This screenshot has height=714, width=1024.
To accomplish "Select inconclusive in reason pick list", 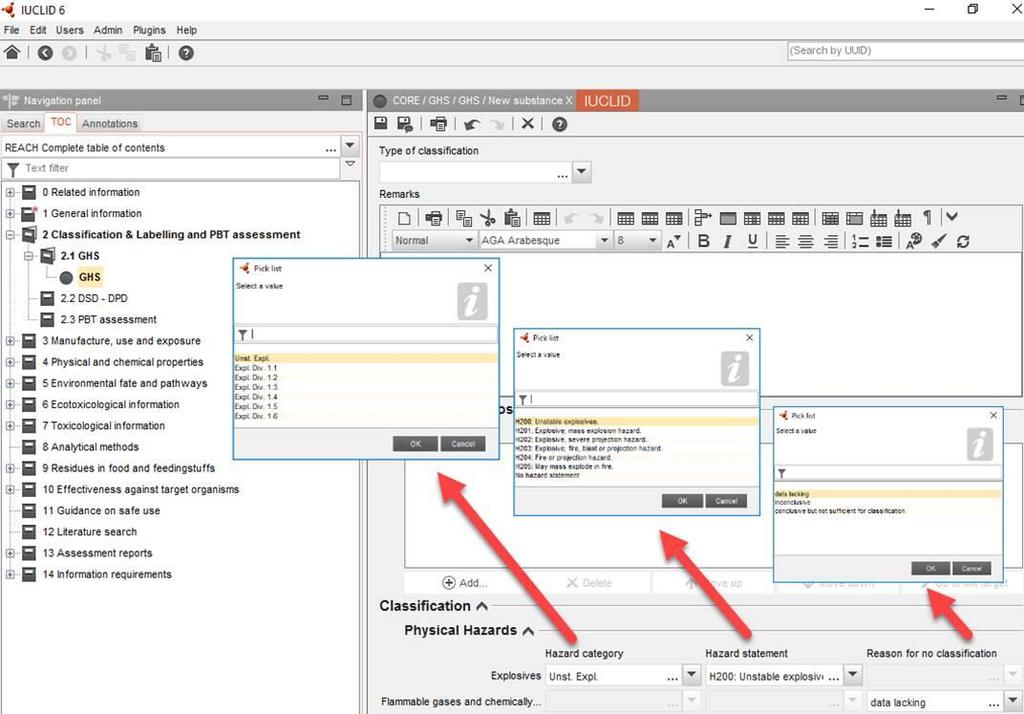I will [888, 502].
